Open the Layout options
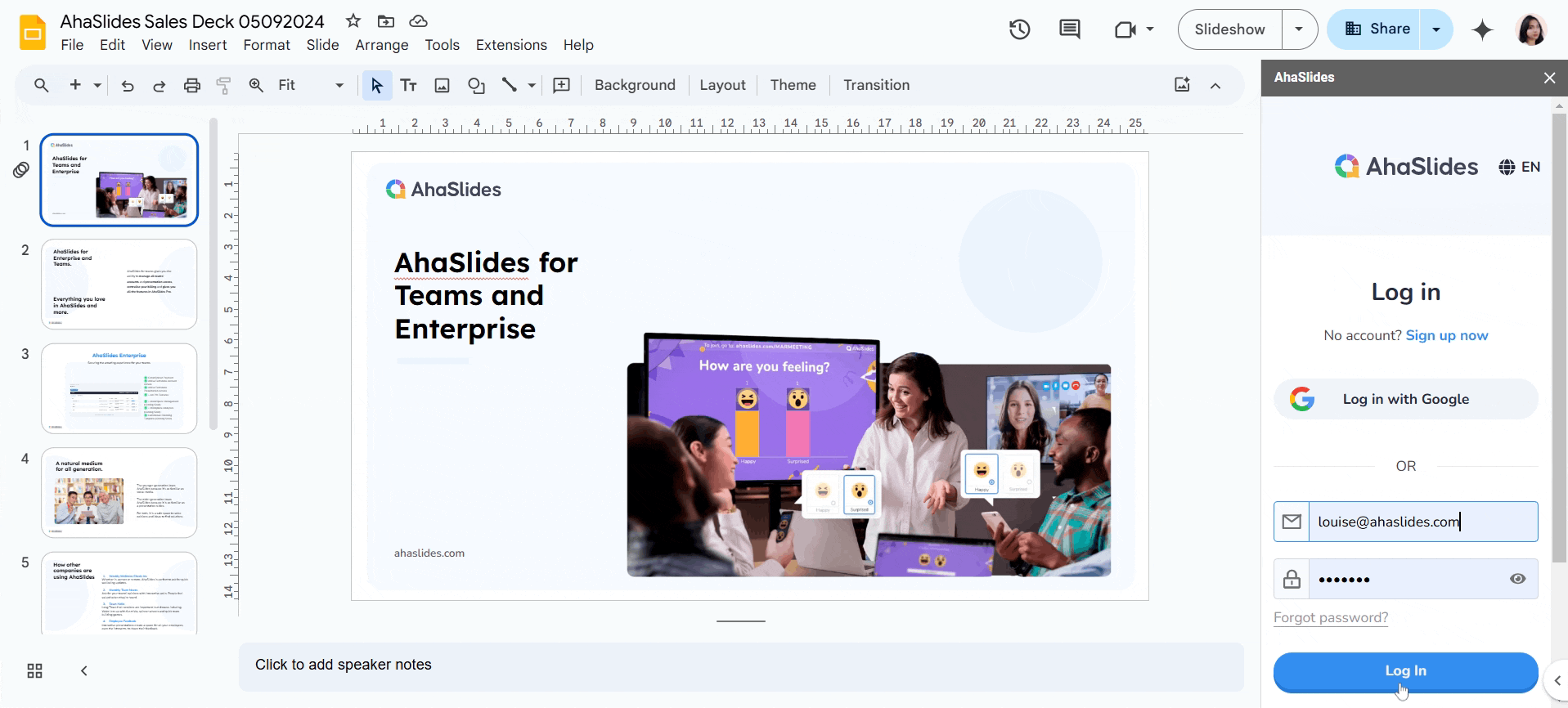The width and height of the screenshot is (1568, 708). coord(723,85)
